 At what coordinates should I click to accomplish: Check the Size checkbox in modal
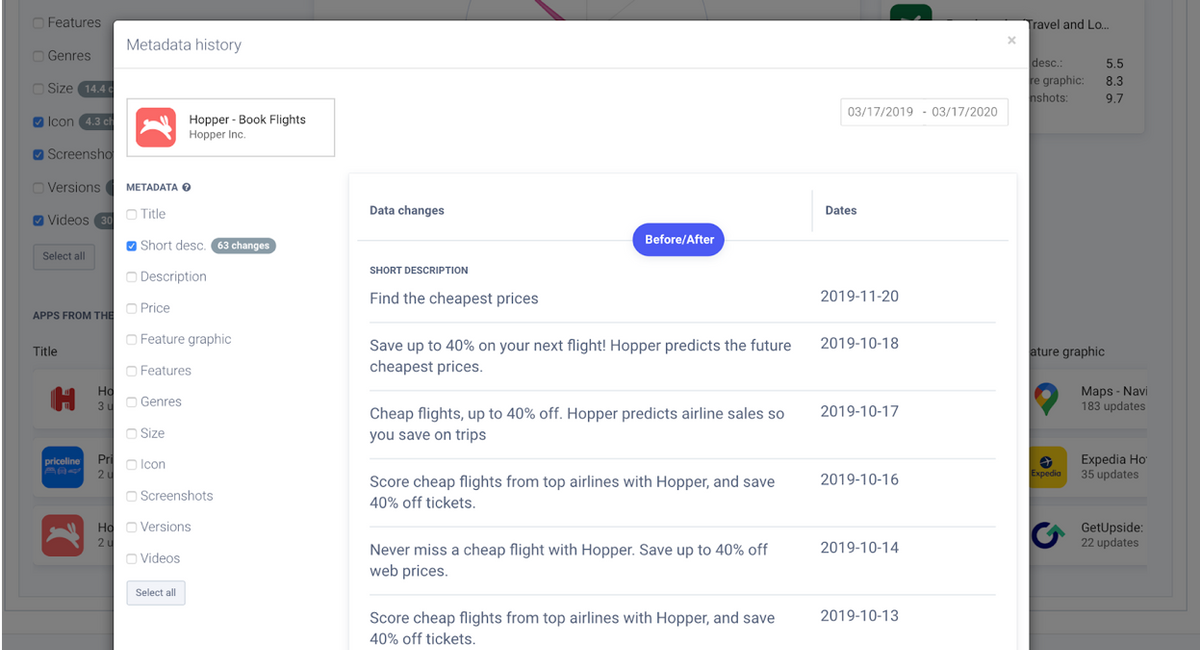point(132,433)
